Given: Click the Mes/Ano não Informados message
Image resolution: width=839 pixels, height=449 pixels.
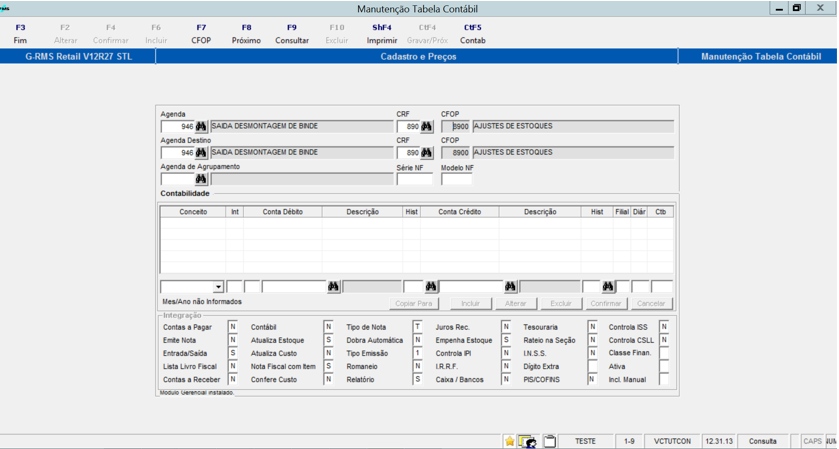Looking at the screenshot, I should click(x=202, y=302).
